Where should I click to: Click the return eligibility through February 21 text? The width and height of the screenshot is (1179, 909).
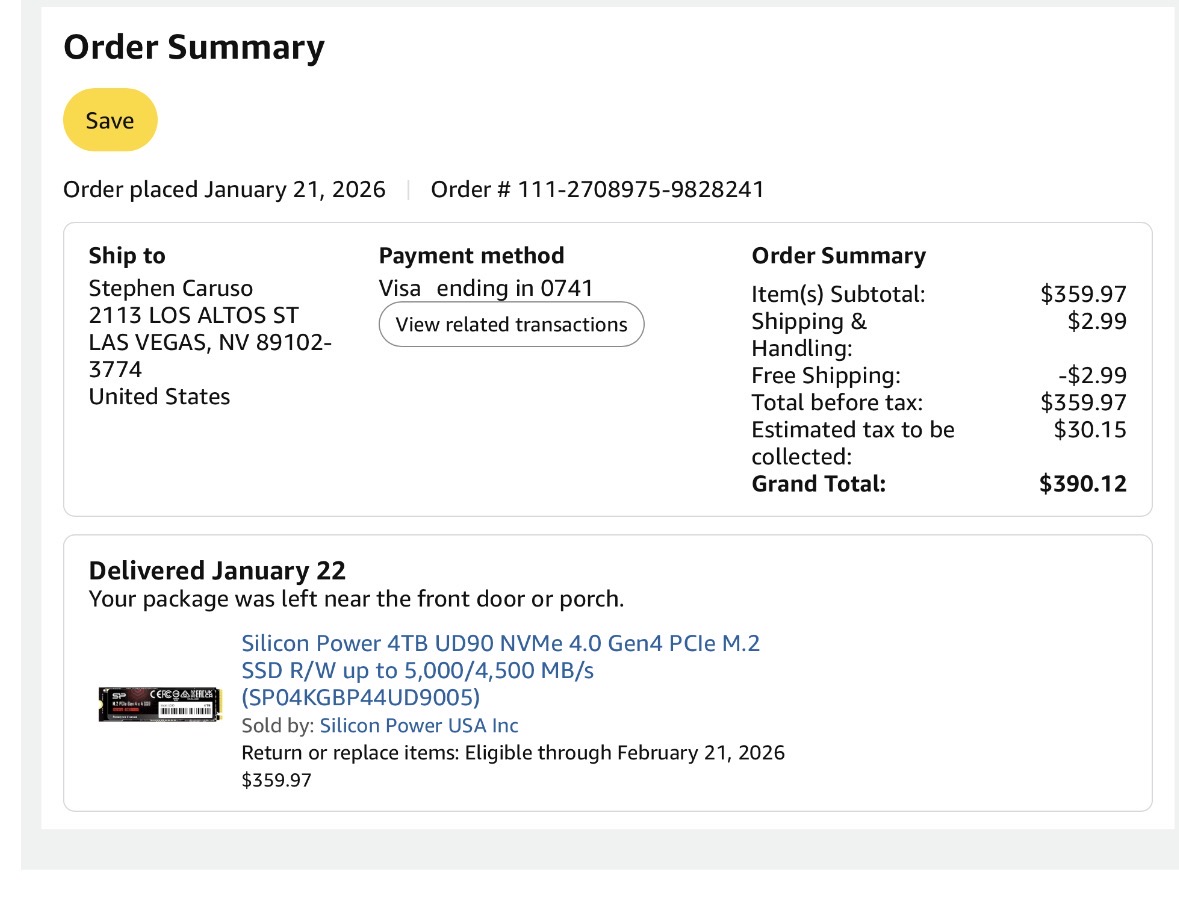(513, 753)
